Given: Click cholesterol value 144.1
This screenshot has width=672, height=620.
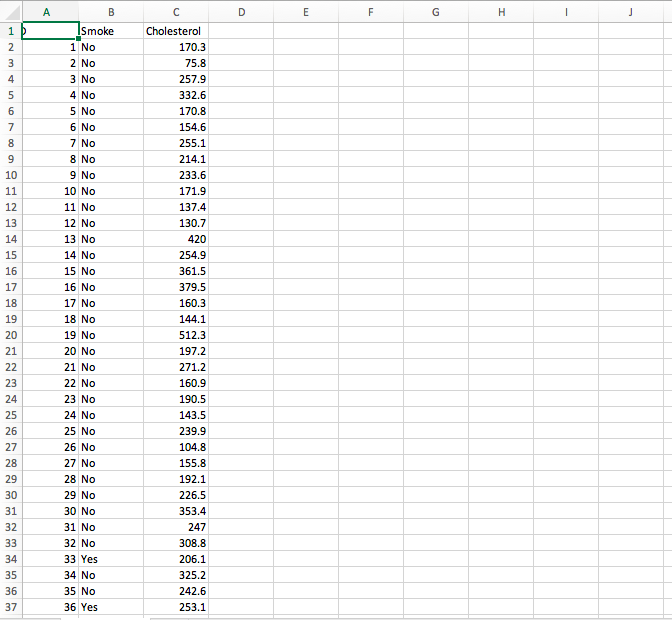Looking at the screenshot, I should [x=176, y=319].
